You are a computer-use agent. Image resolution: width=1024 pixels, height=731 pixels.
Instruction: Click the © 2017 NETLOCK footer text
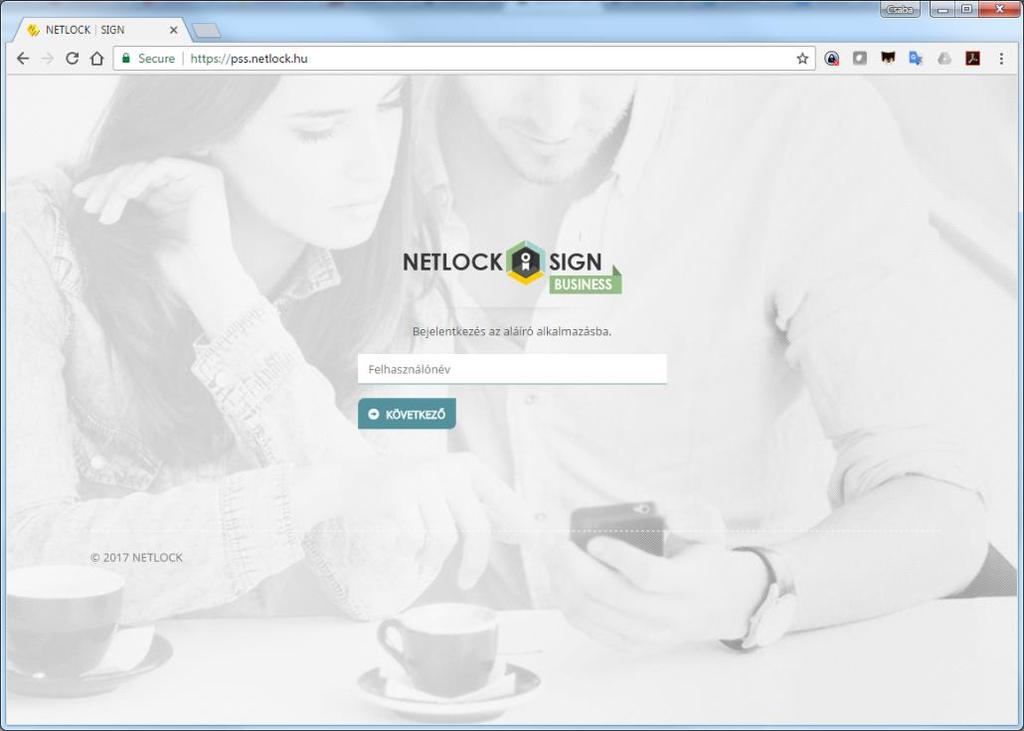click(136, 557)
